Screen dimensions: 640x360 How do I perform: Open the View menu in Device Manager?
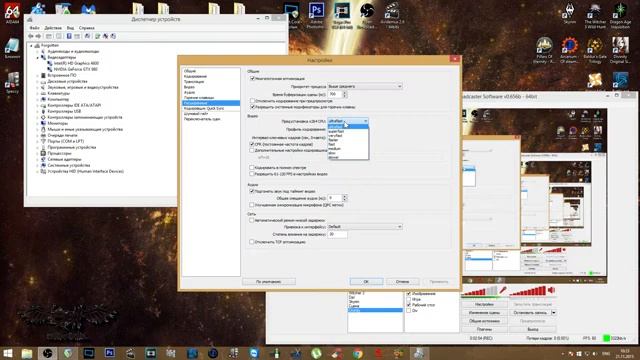[70, 28]
